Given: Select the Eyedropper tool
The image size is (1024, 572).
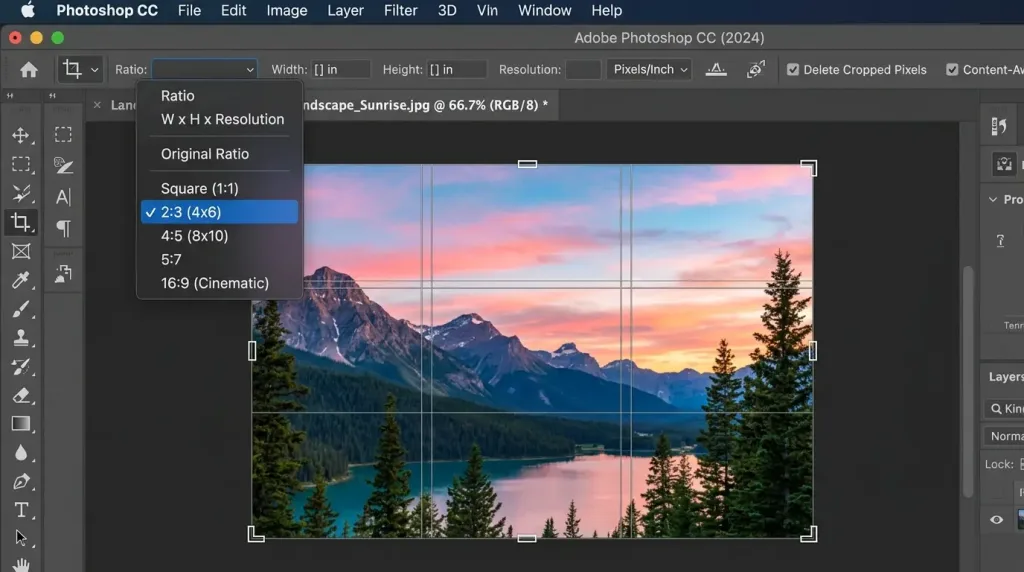Looking at the screenshot, I should click(x=20, y=280).
